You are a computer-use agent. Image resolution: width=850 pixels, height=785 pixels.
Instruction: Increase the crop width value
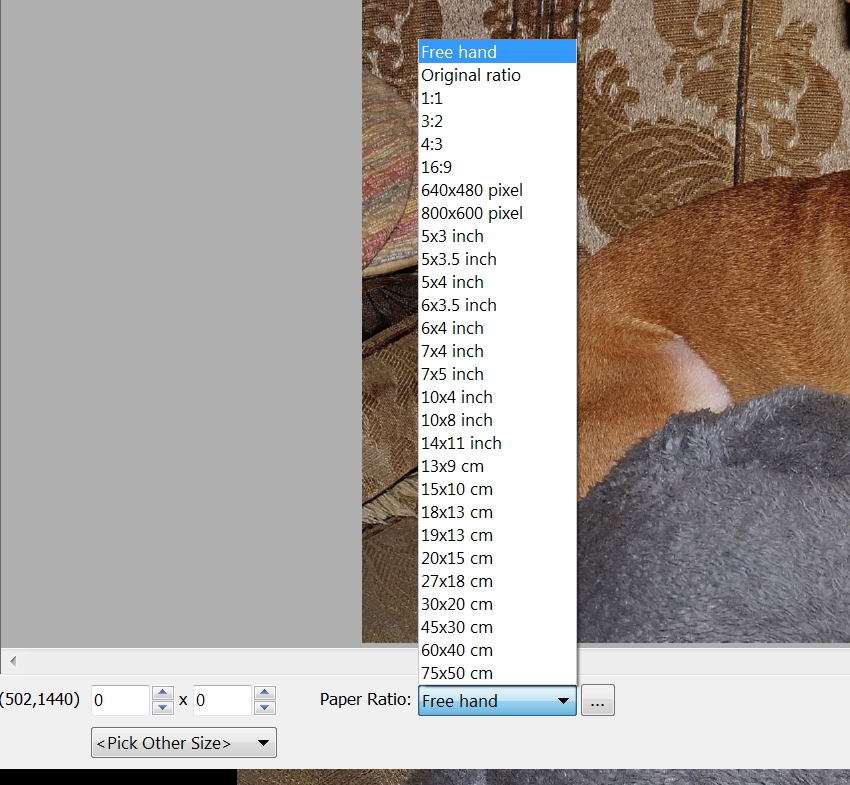point(162,693)
